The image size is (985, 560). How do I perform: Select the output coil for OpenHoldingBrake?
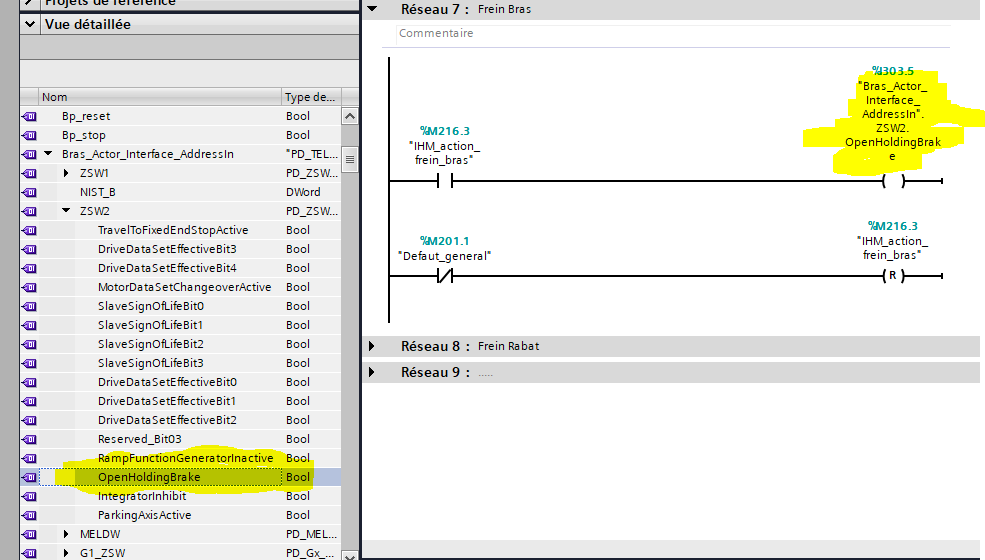893,182
